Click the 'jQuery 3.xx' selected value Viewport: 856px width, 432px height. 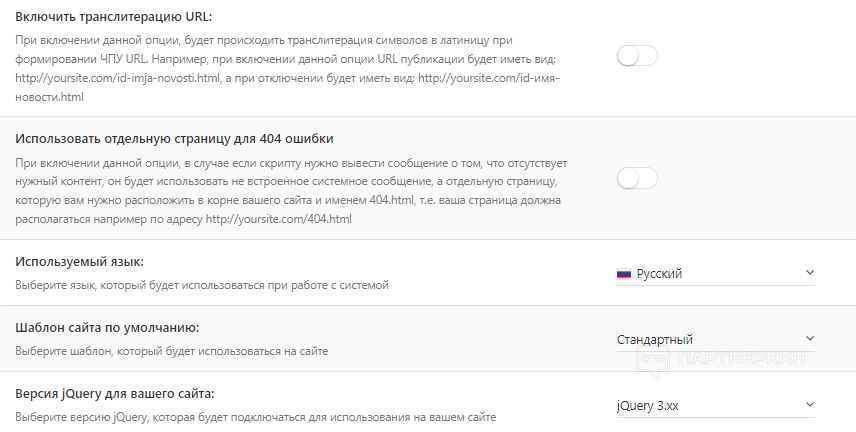click(648, 405)
